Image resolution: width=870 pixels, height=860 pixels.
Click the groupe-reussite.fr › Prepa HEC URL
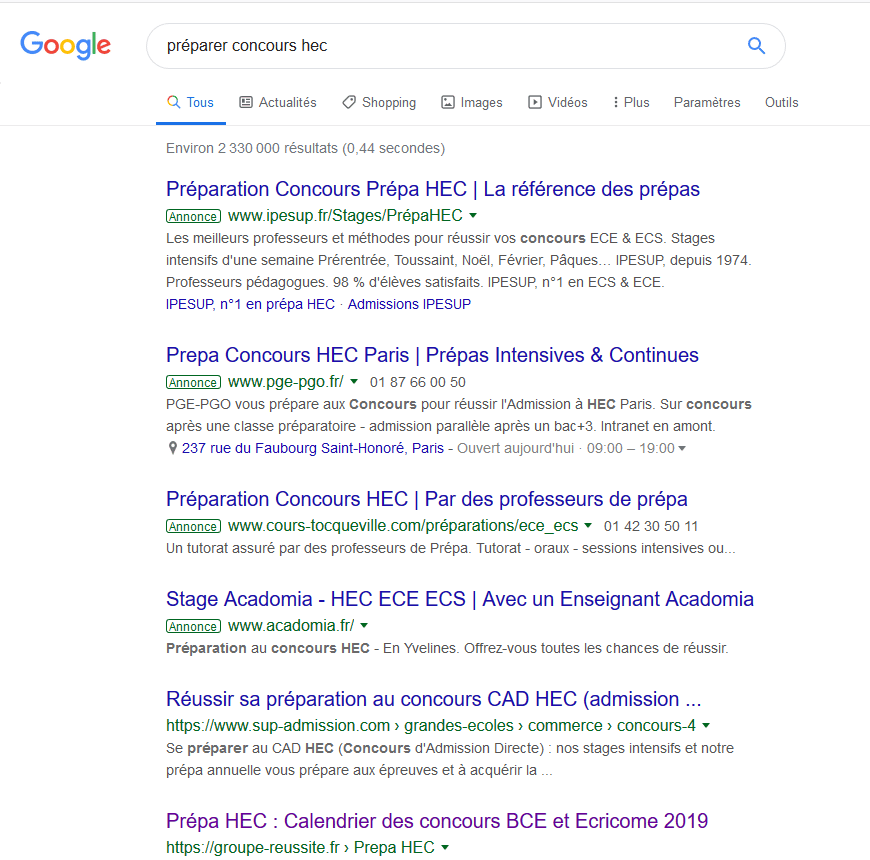pyautogui.click(x=300, y=847)
